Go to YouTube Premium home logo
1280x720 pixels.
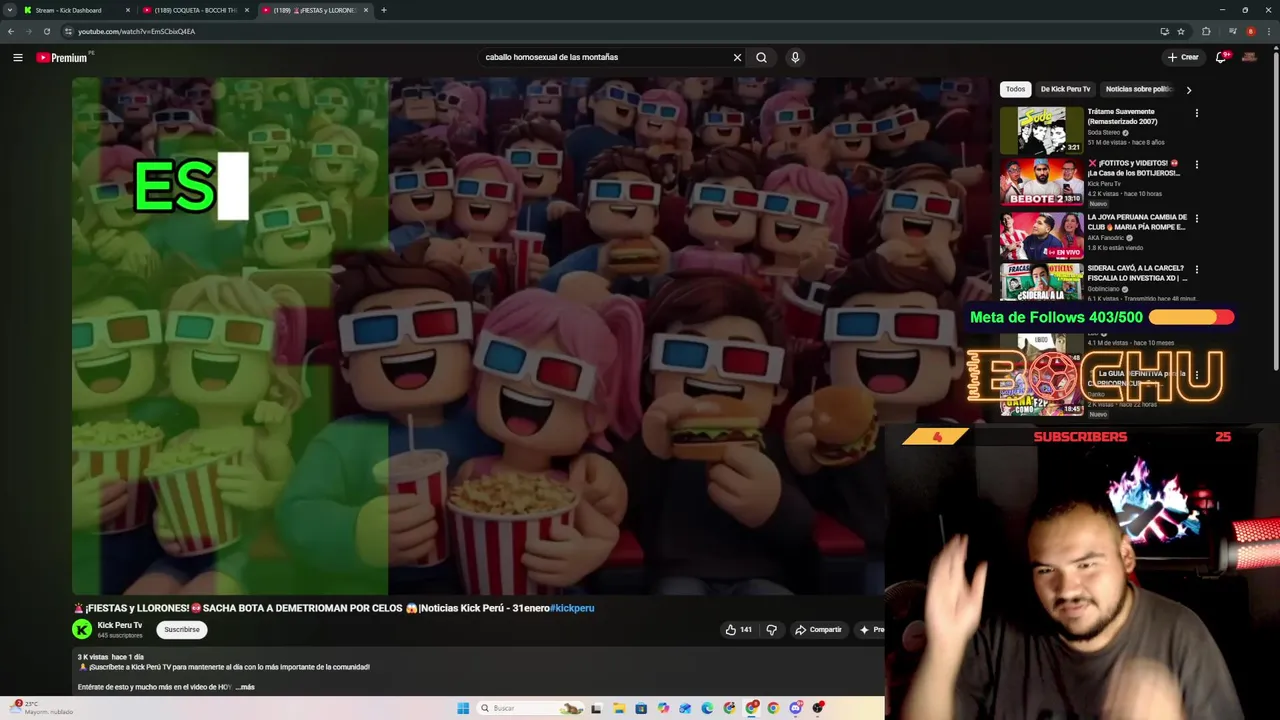[63, 58]
